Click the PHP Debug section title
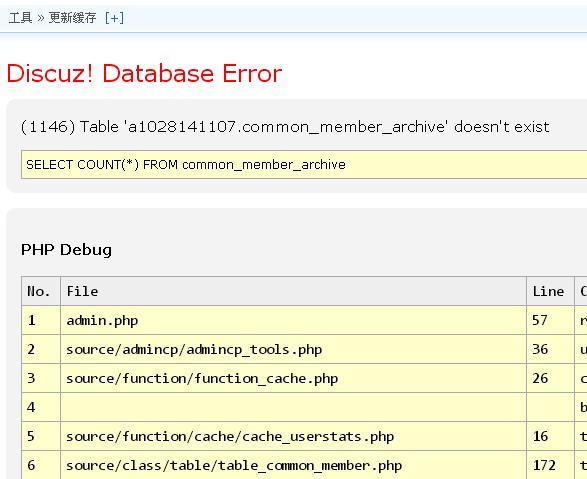587x479 pixels. point(66,250)
